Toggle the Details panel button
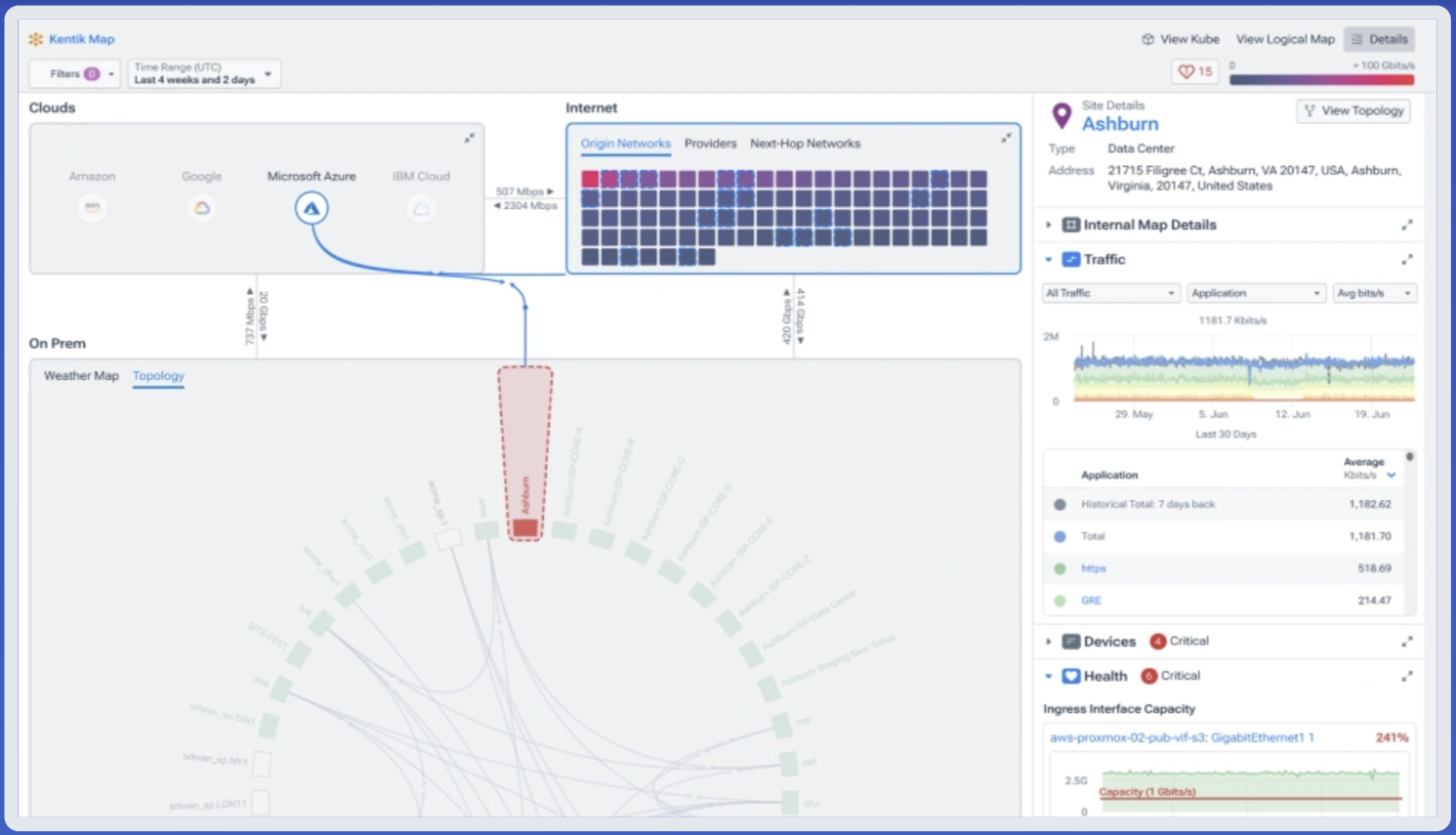This screenshot has height=835, width=1456. 1379,39
